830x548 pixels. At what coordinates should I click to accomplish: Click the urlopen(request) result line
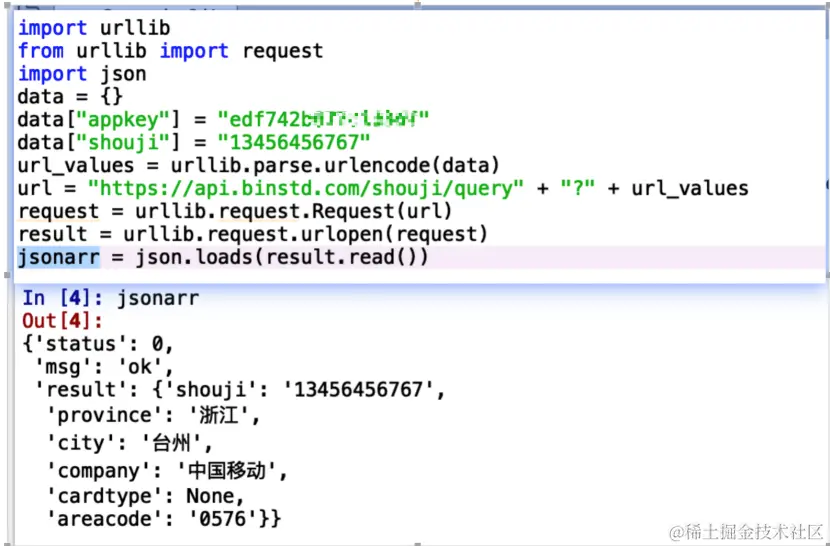(x=252, y=234)
